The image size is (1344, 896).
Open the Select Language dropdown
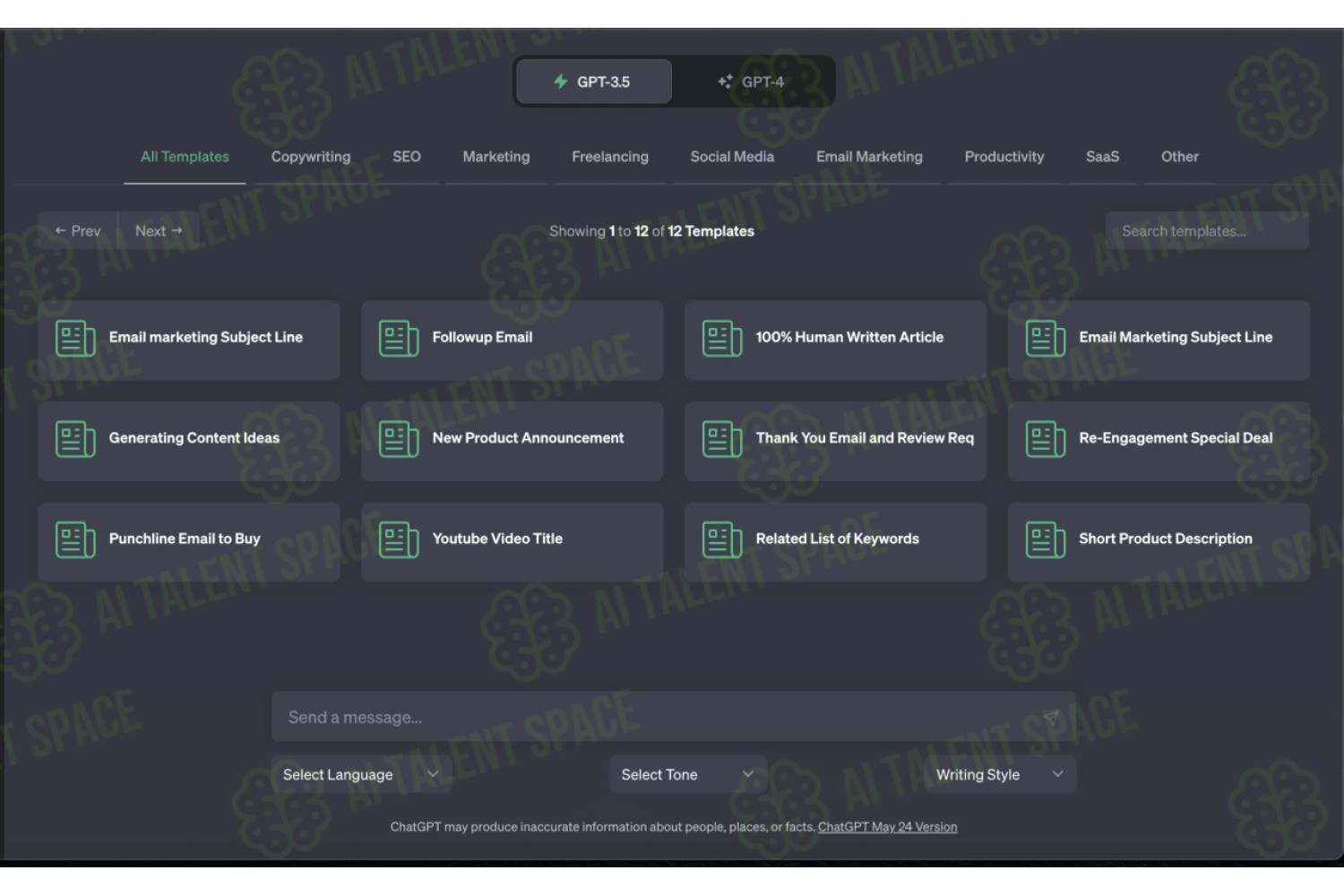click(x=361, y=774)
